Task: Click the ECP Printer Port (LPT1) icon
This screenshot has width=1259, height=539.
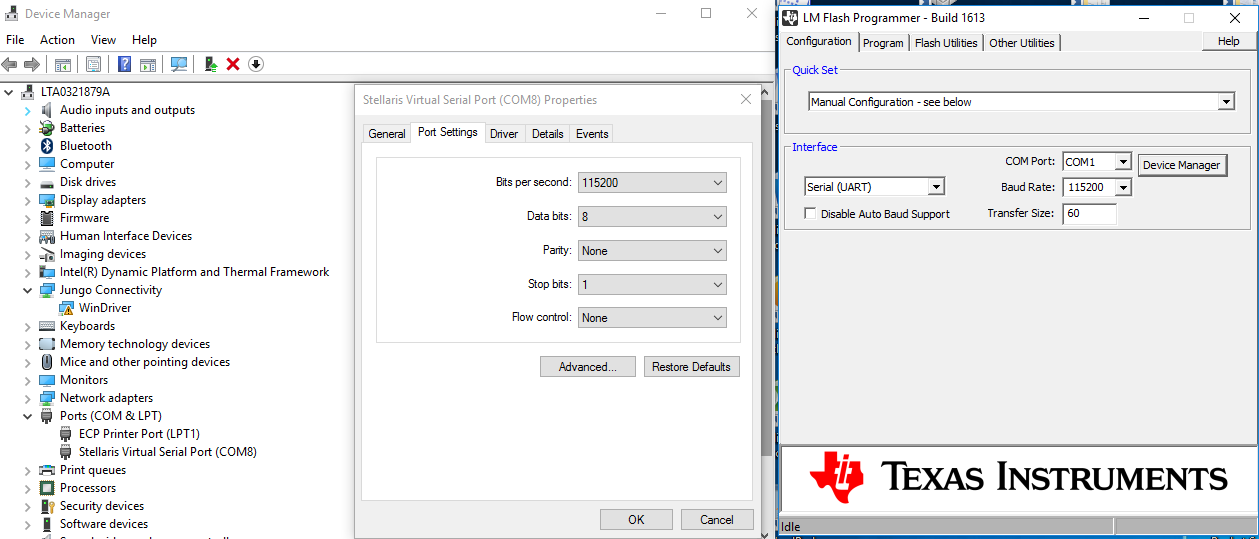Action: pyautogui.click(x=66, y=434)
